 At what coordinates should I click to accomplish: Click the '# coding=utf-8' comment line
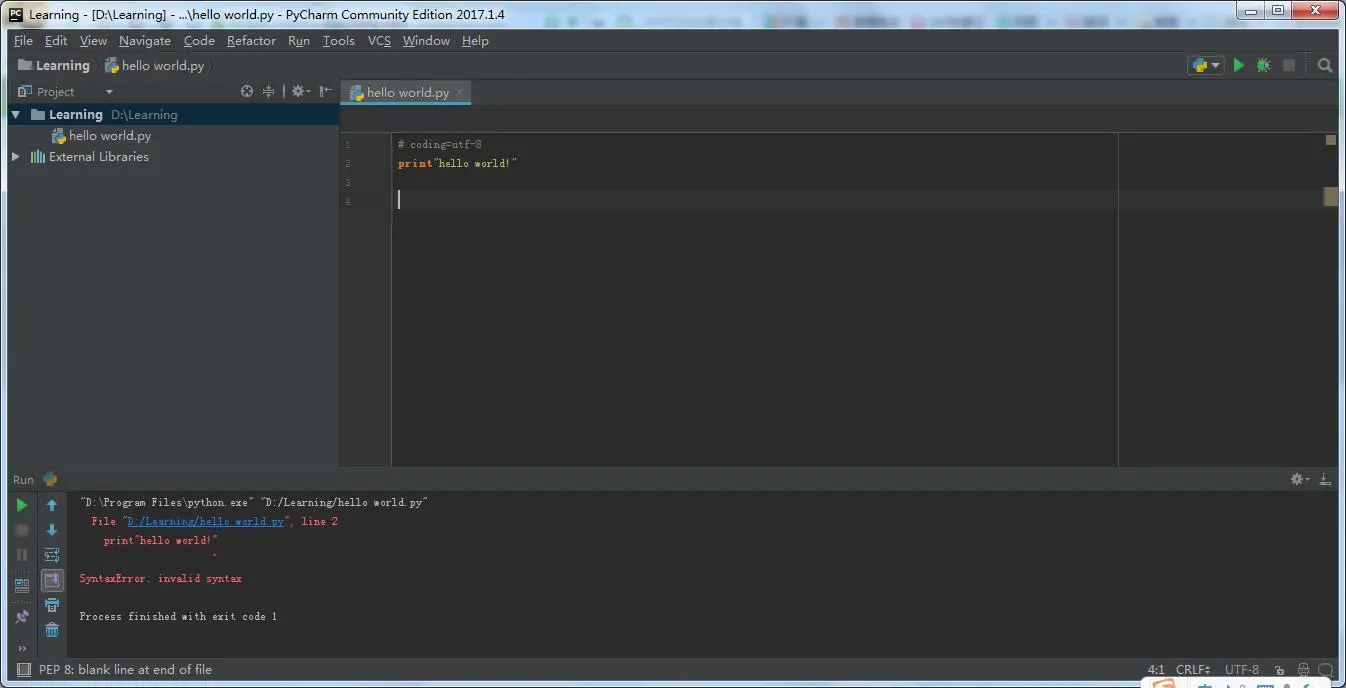point(439,144)
